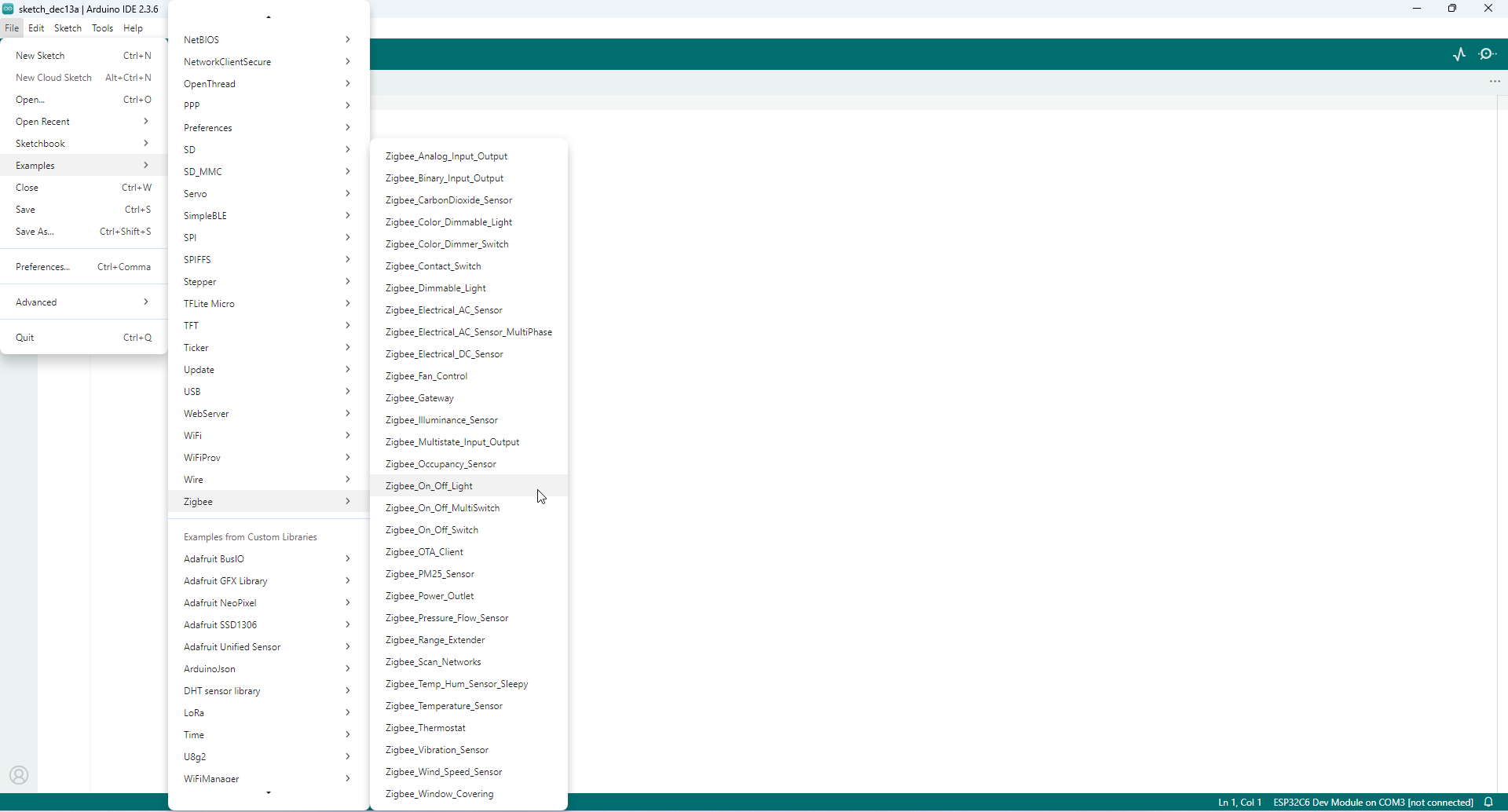Click the Ln 1, Col 1 cursor position
The width and height of the screenshot is (1508, 812).
coord(1239,802)
